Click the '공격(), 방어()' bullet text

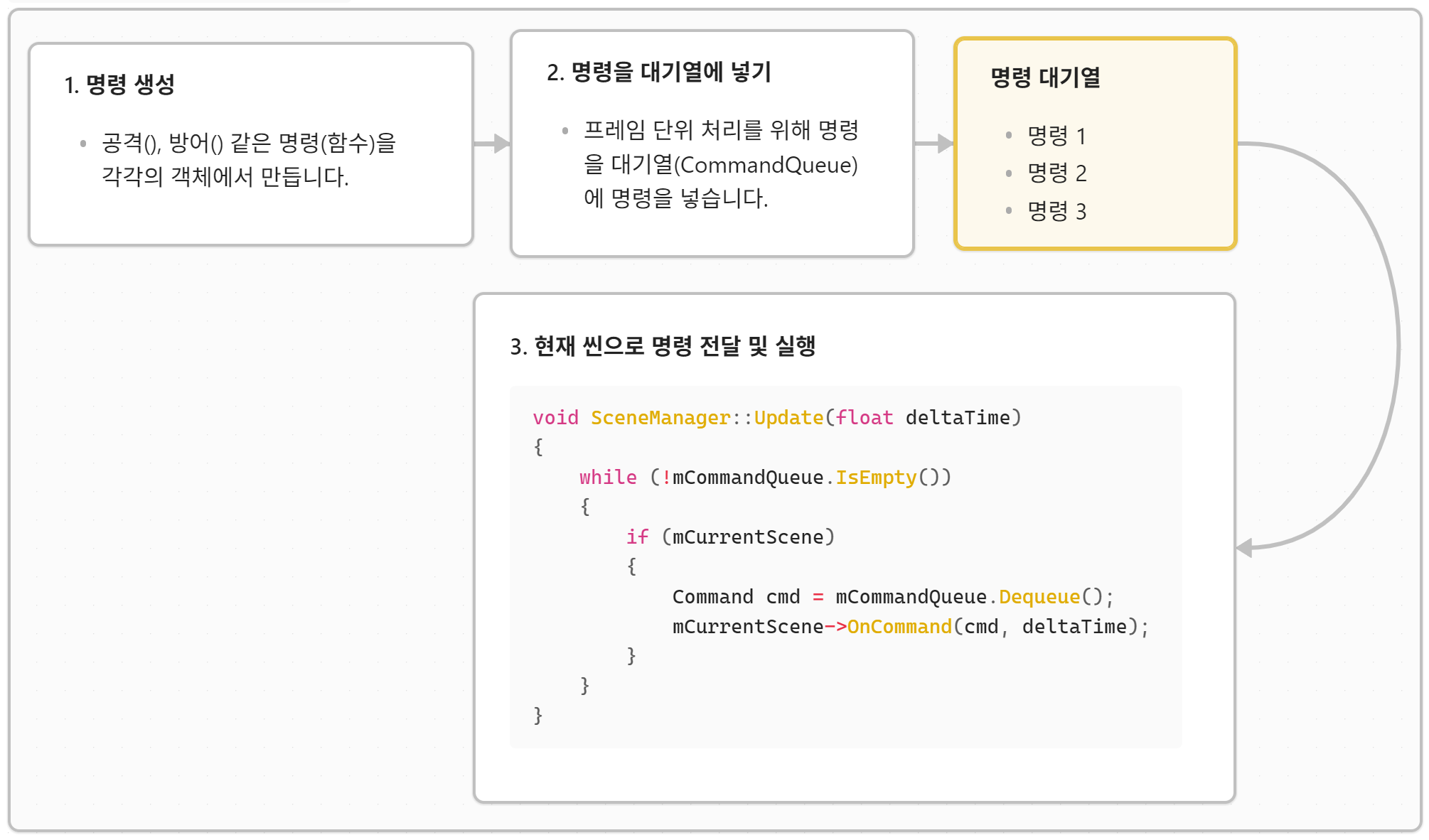(x=162, y=144)
